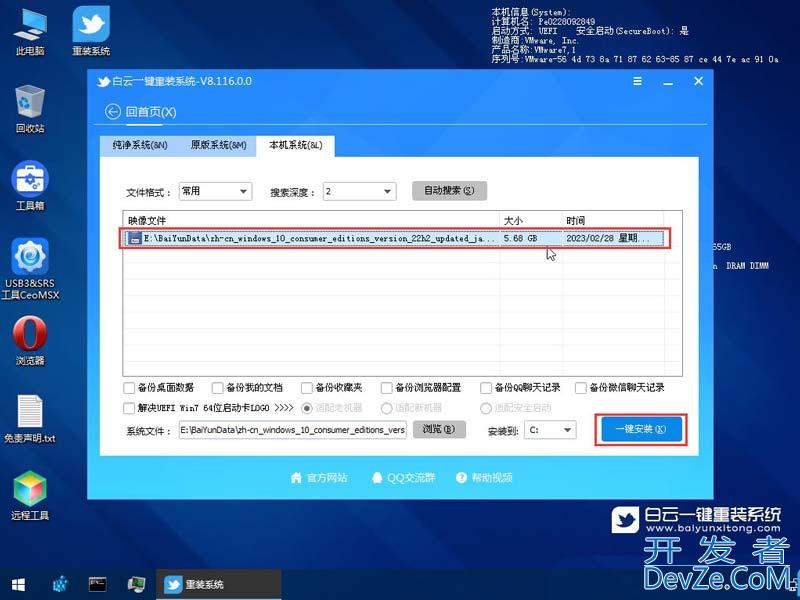Click the back arrow circle icon
The width and height of the screenshot is (800, 600).
point(112,112)
